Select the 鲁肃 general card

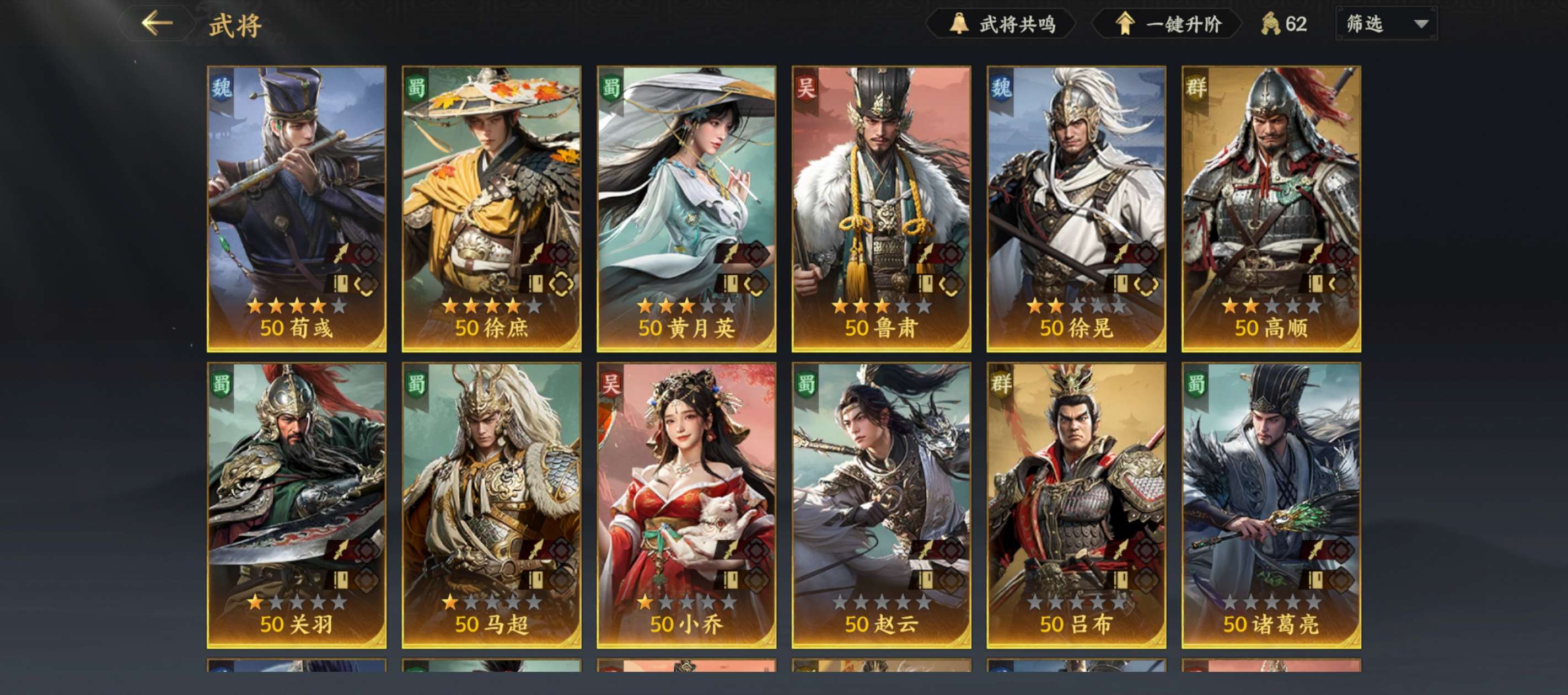(882, 209)
